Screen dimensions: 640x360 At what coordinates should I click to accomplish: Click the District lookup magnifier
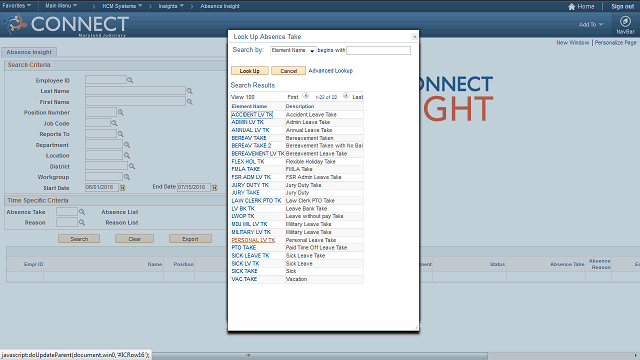click(x=132, y=166)
